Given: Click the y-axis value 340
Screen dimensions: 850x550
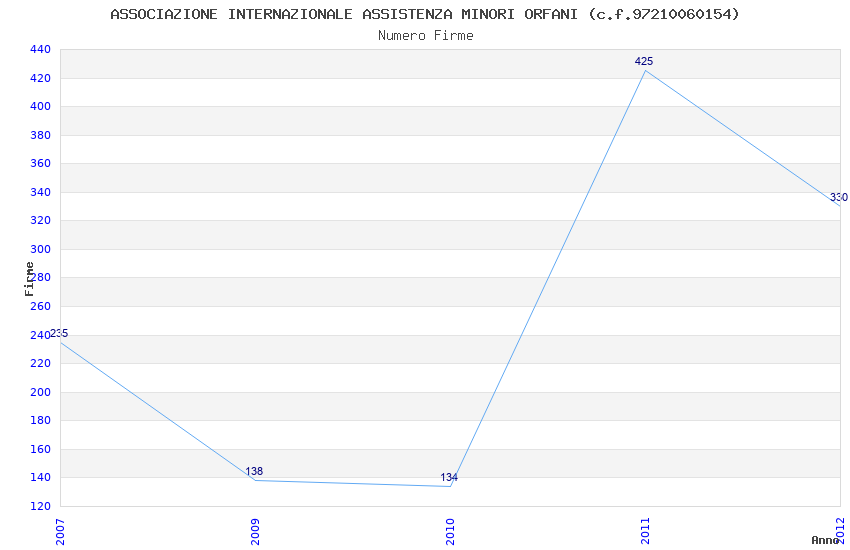Looking at the screenshot, I should click(40, 192).
